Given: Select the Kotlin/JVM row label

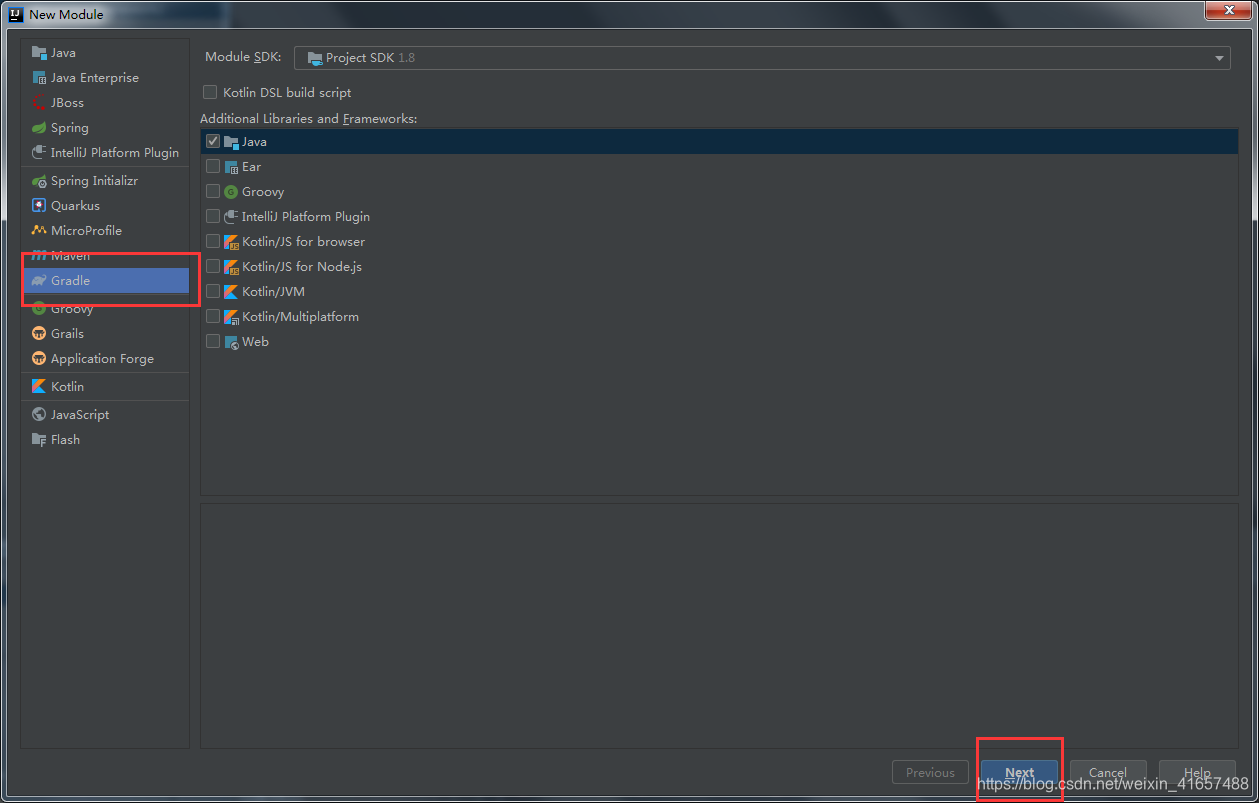Looking at the screenshot, I should point(273,292).
